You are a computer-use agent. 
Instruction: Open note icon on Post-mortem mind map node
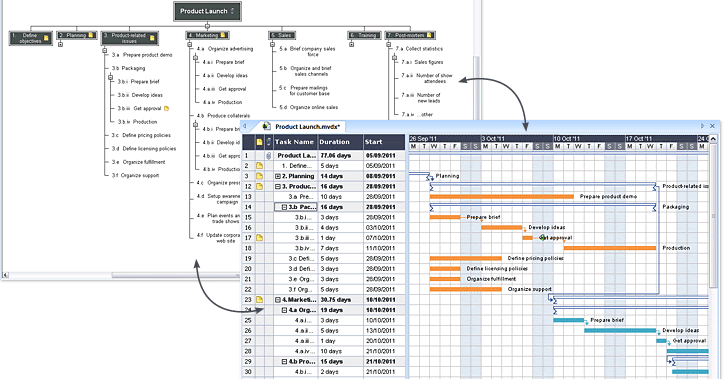tap(429, 35)
